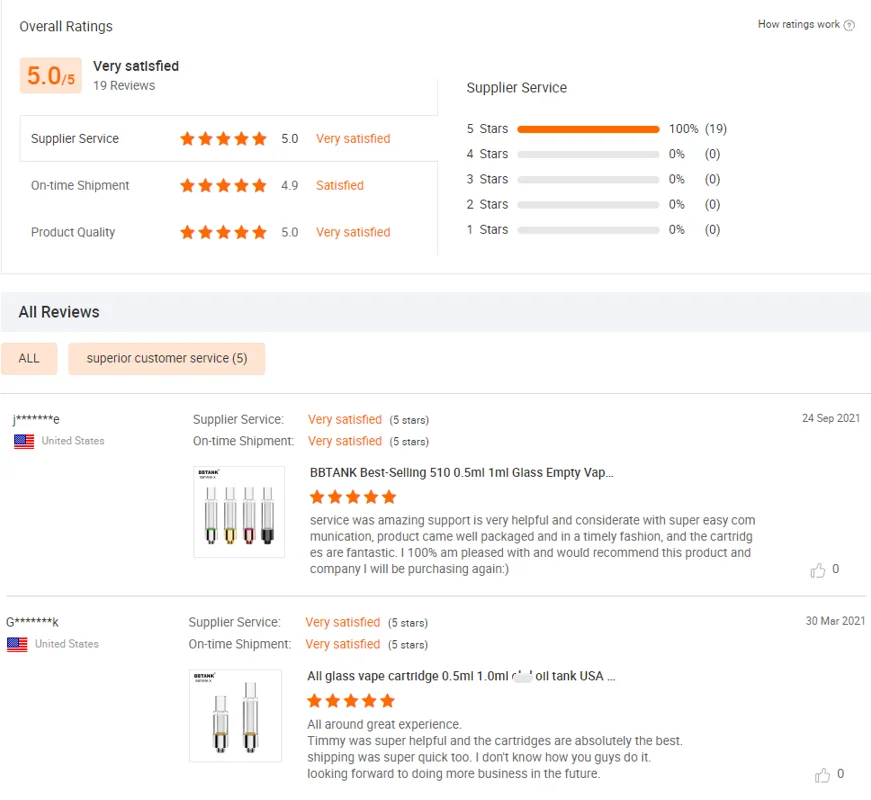Open four-cartridge BBTANK product thumbnail
The height and width of the screenshot is (800, 871).
239,512
